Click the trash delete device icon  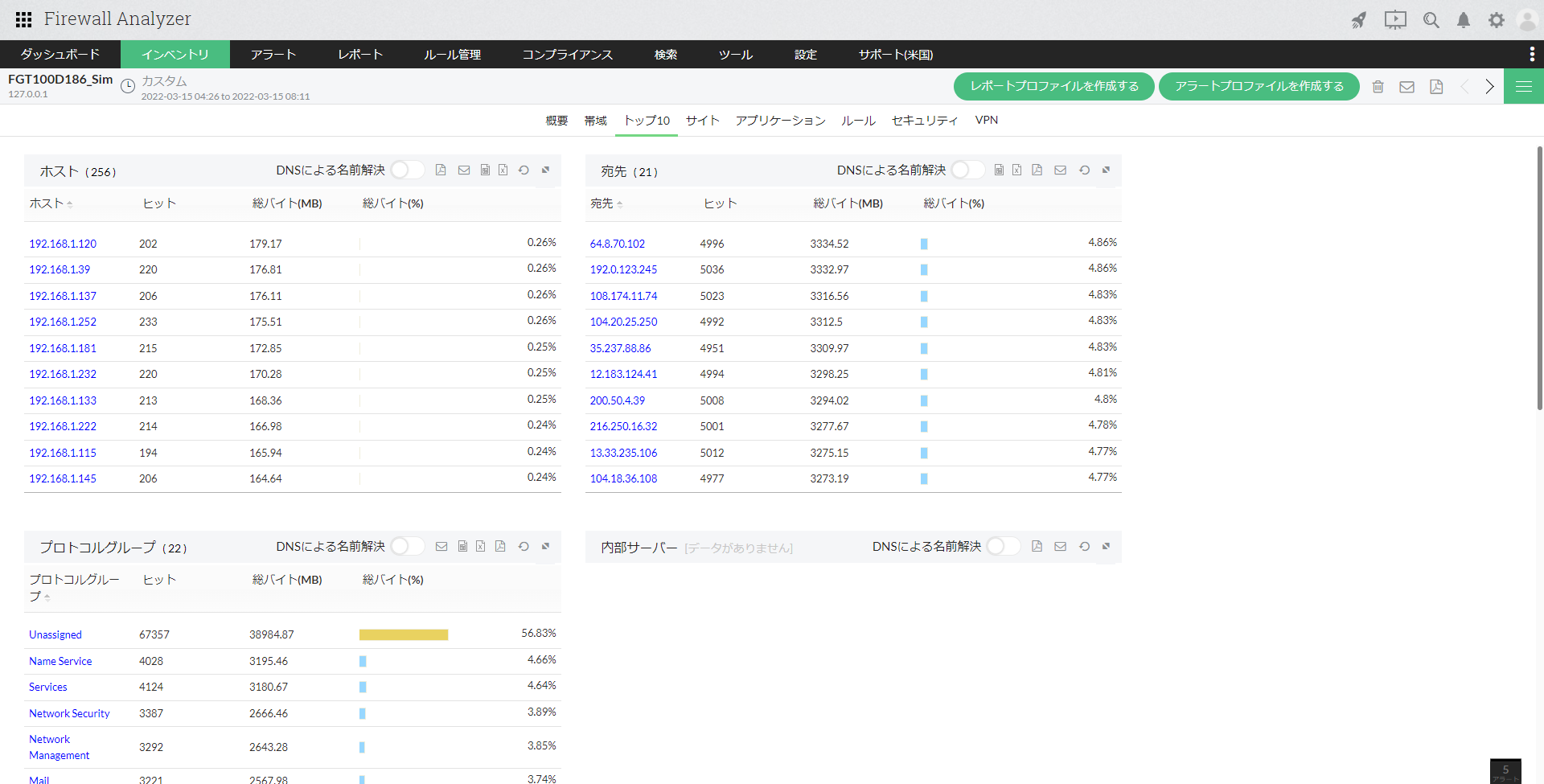1378,87
